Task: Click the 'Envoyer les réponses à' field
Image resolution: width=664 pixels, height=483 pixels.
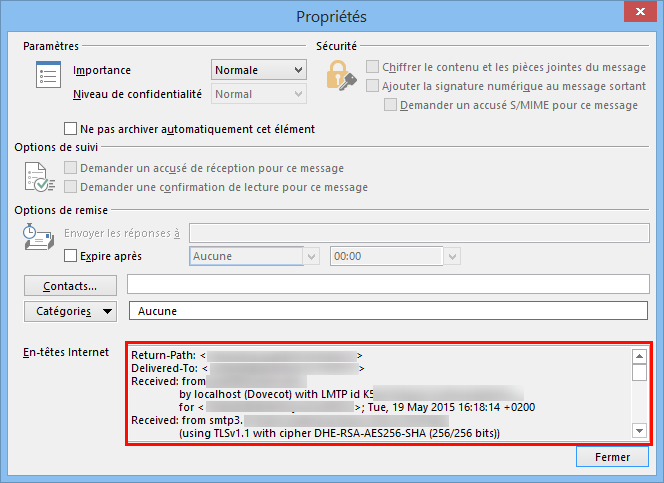Action: point(419,233)
